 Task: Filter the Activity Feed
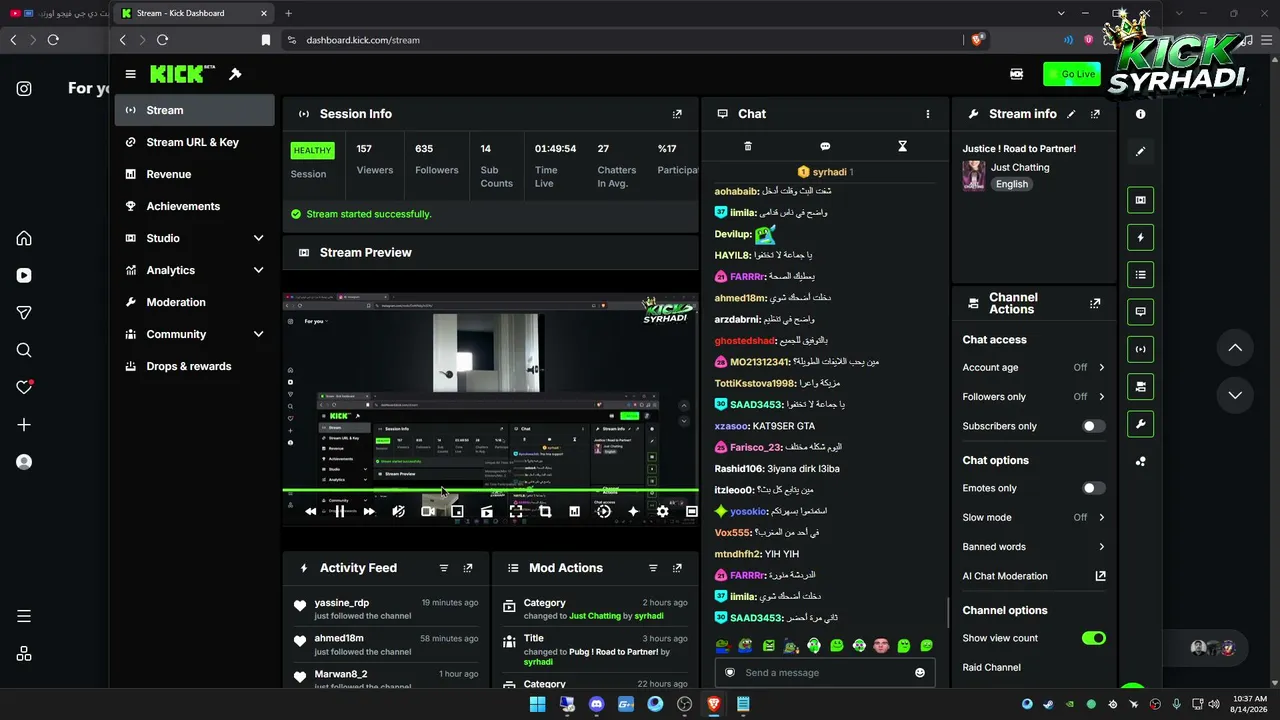pos(444,568)
